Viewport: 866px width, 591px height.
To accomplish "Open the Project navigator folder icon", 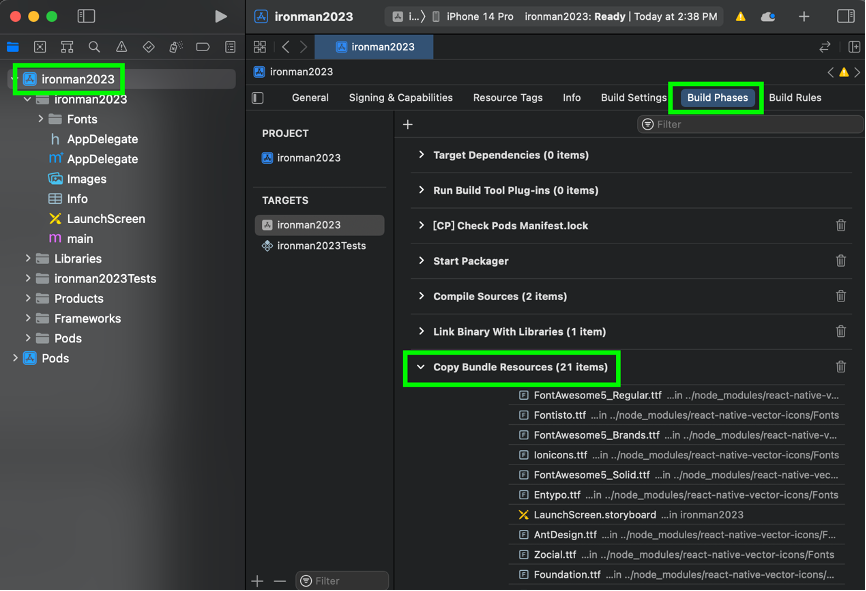I will (x=13, y=47).
